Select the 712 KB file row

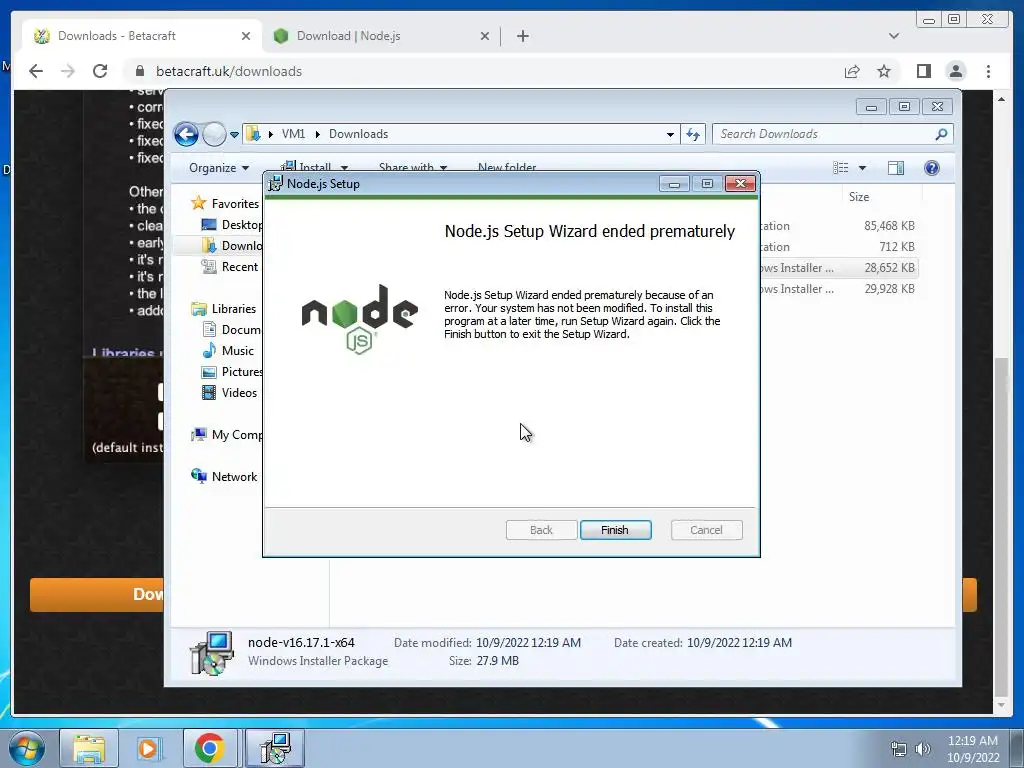(x=839, y=247)
